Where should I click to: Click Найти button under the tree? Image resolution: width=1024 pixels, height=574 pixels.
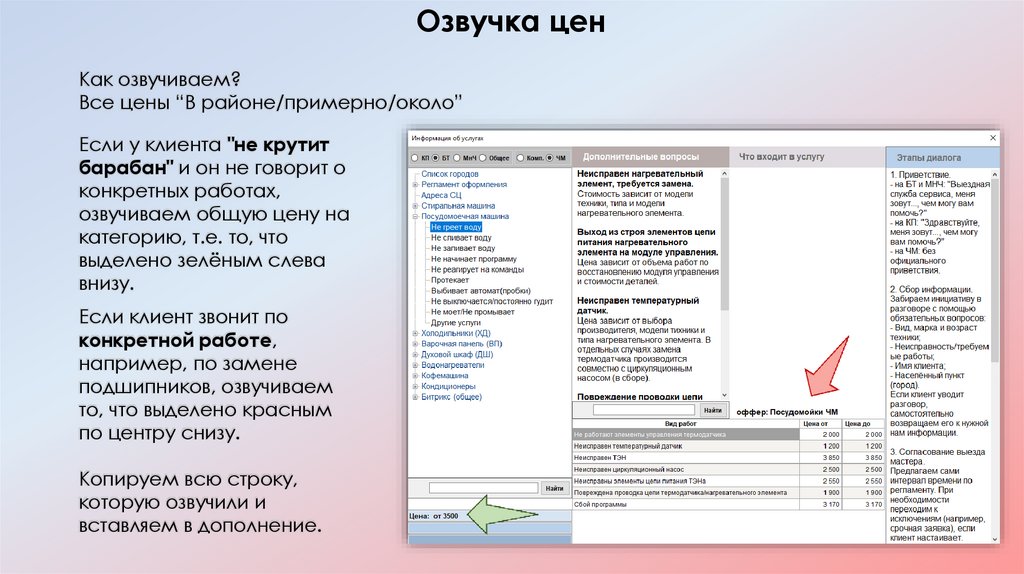pyautogui.click(x=554, y=488)
